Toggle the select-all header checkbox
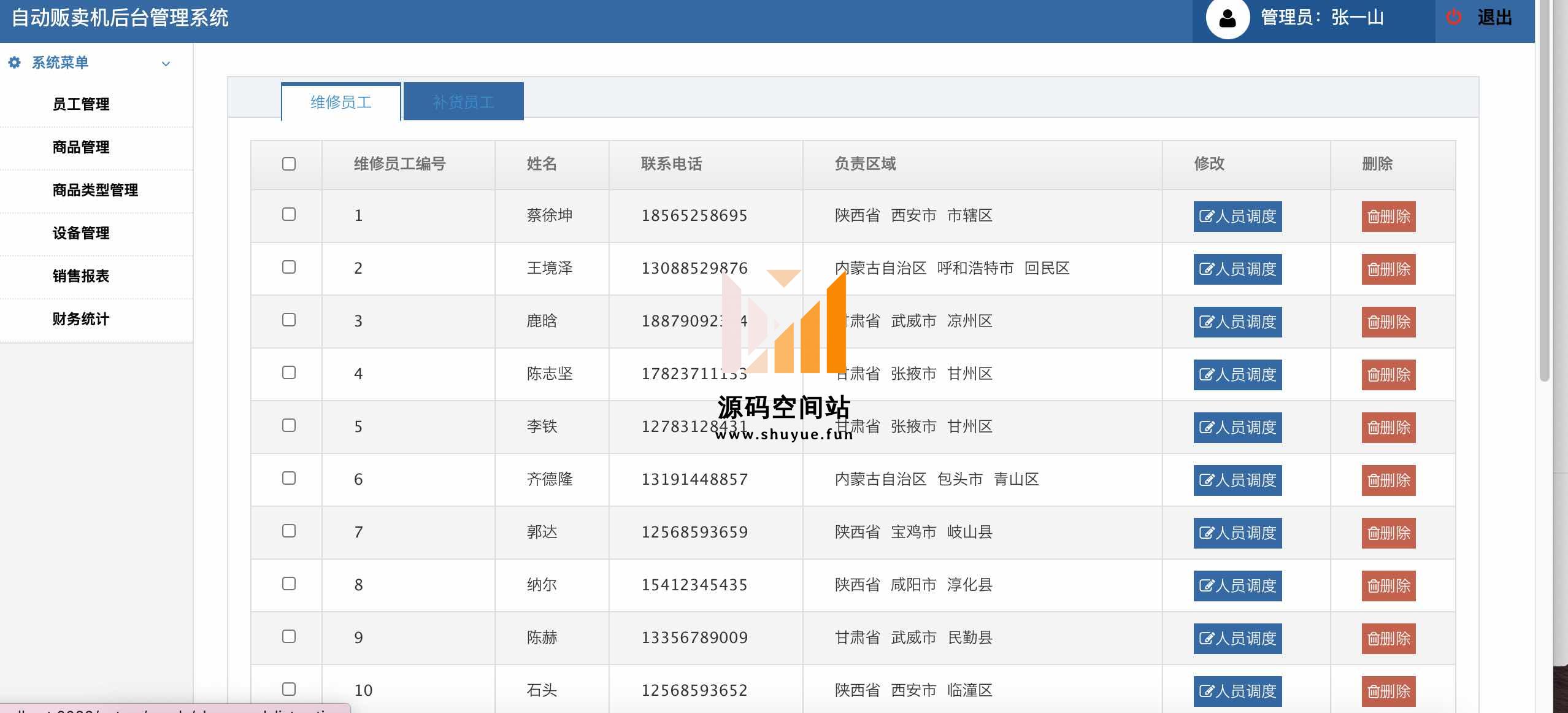Screen dimensions: 1568x713 click(289, 164)
